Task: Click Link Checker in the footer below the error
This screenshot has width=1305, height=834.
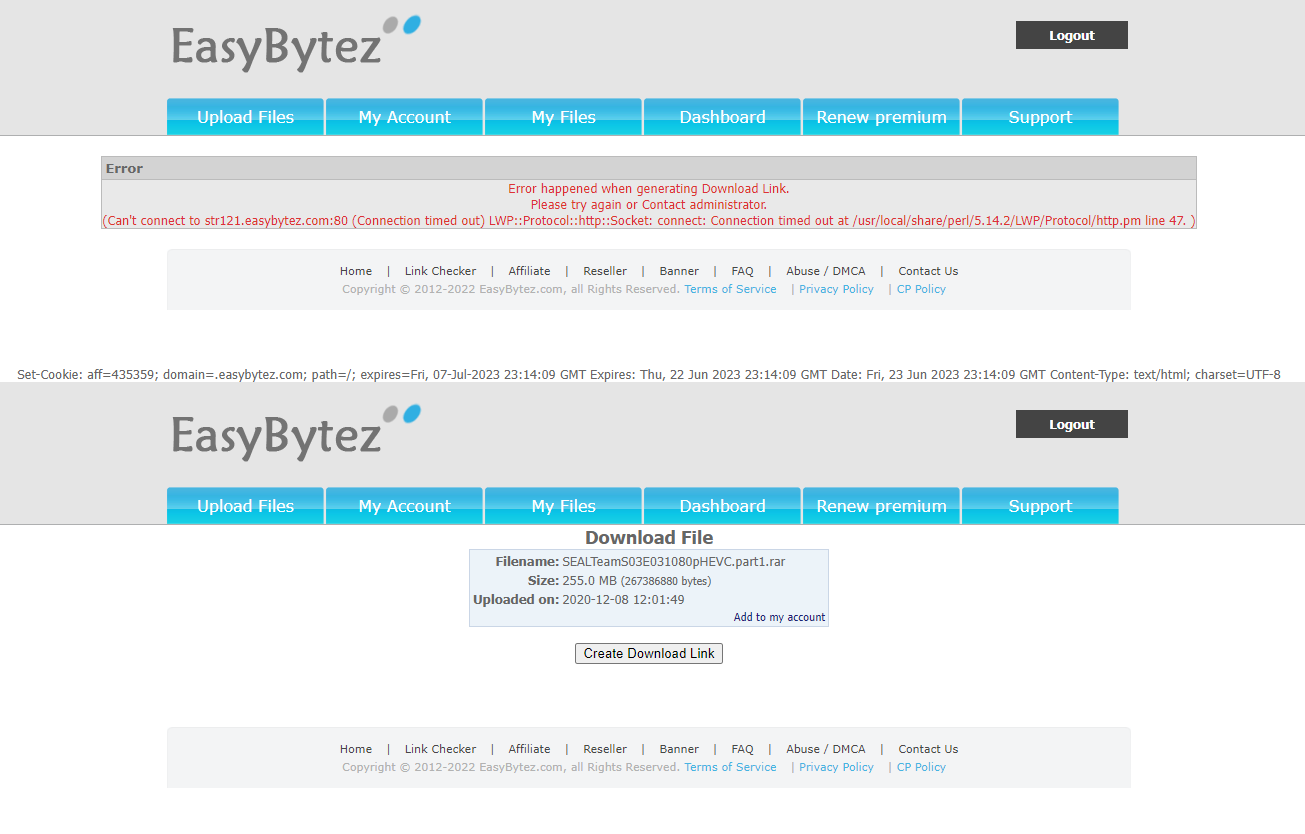Action: pos(440,271)
